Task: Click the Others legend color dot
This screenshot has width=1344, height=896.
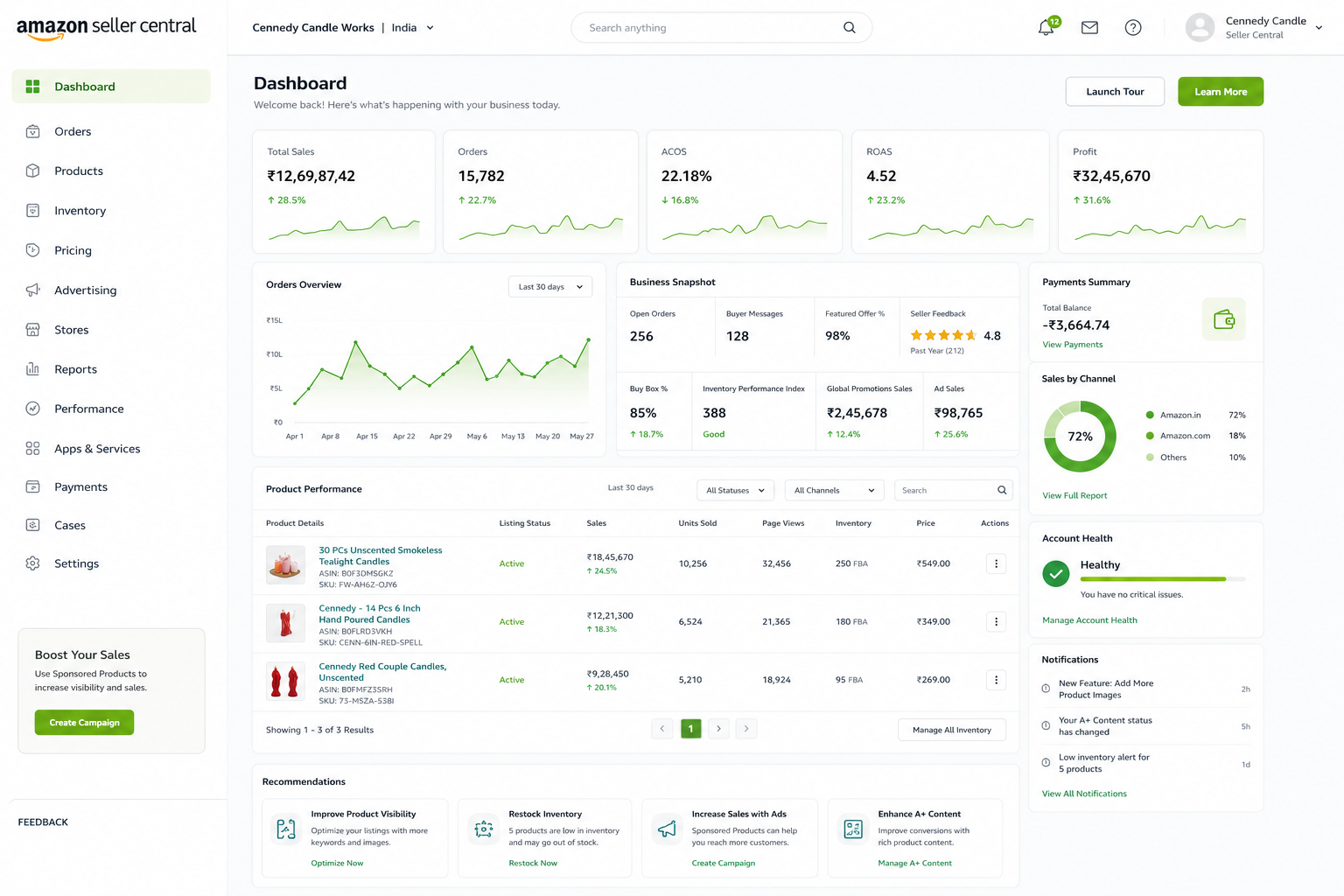Action: [x=1150, y=458]
